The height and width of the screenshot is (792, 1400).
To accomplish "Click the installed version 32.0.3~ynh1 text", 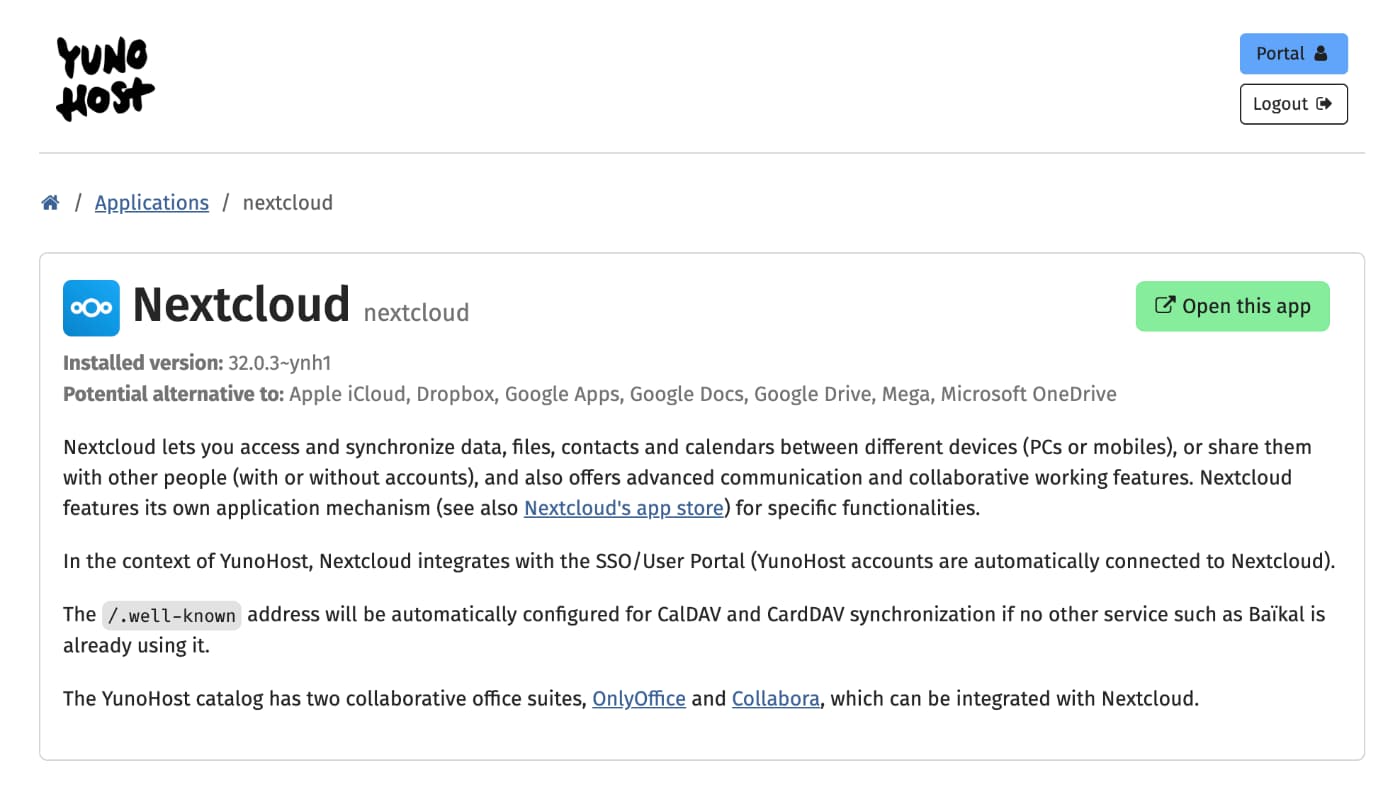I will click(x=278, y=362).
